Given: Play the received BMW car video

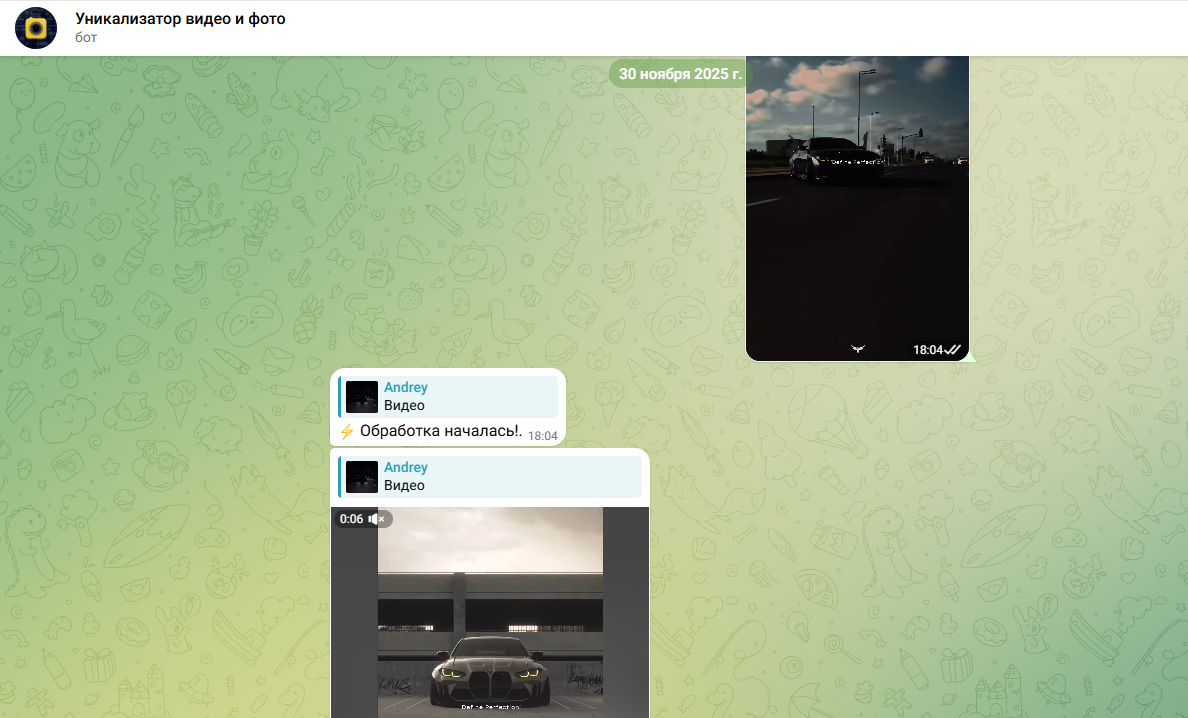Looking at the screenshot, I should pos(490,612).
